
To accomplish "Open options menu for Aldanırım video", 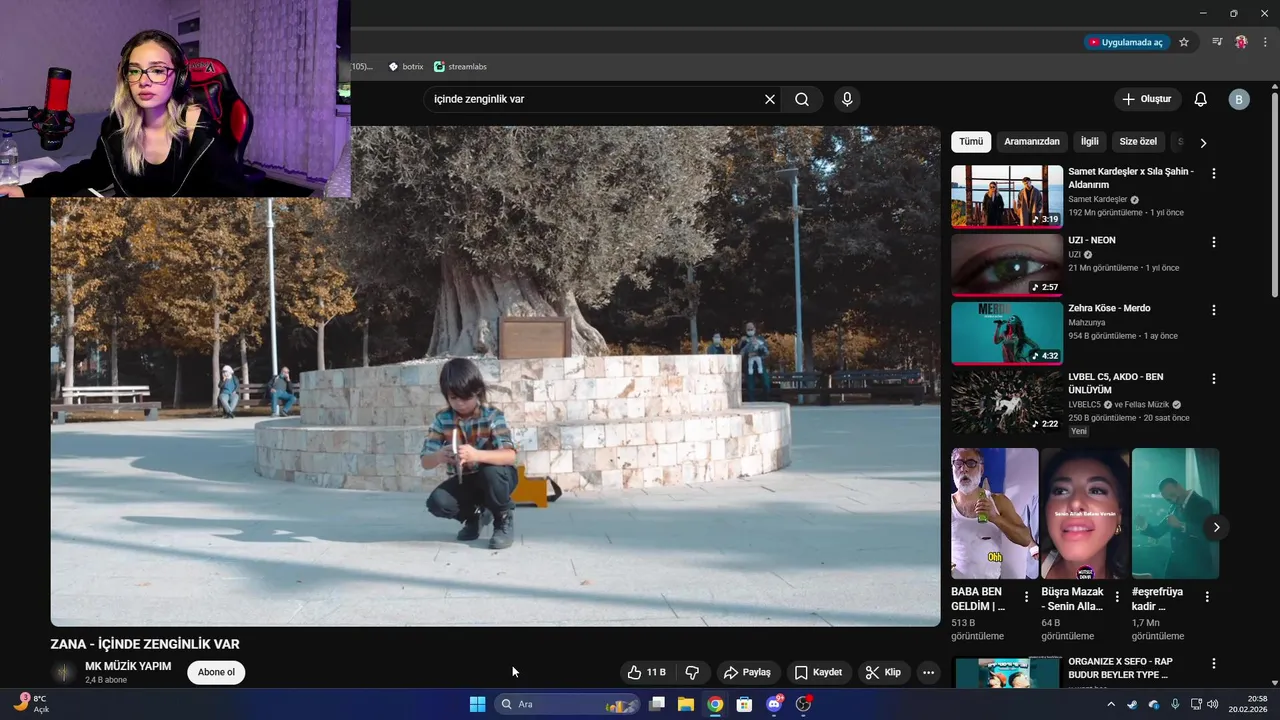I will (1214, 173).
